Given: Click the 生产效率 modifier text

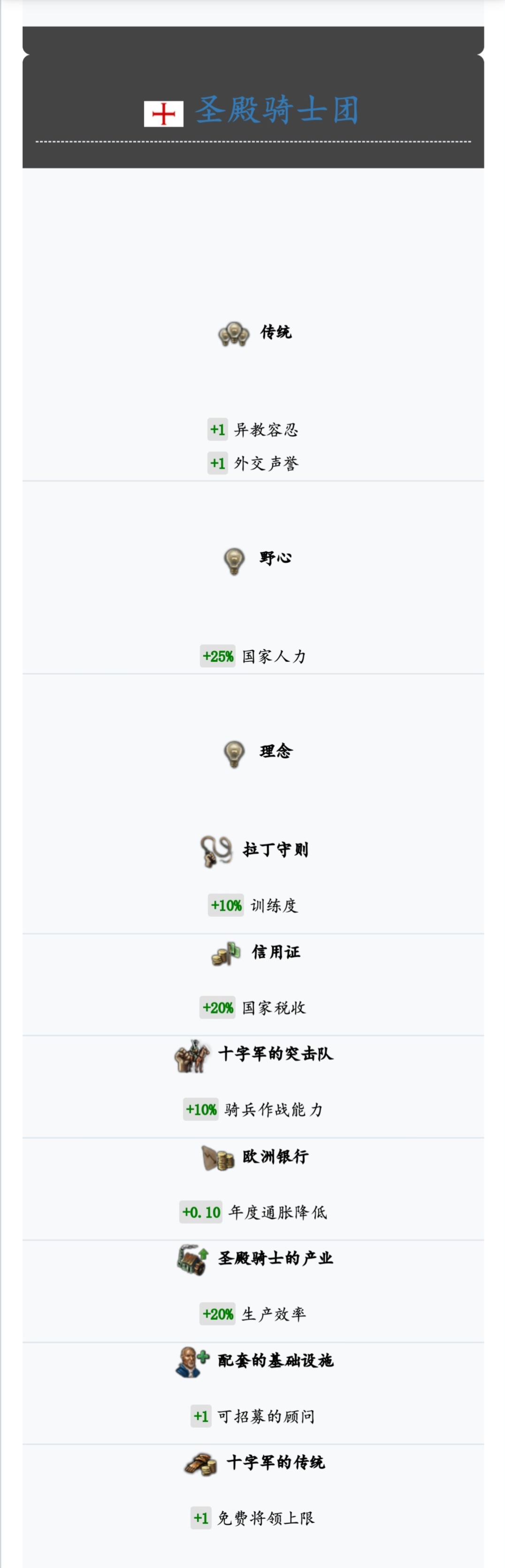Looking at the screenshot, I should tap(274, 1314).
